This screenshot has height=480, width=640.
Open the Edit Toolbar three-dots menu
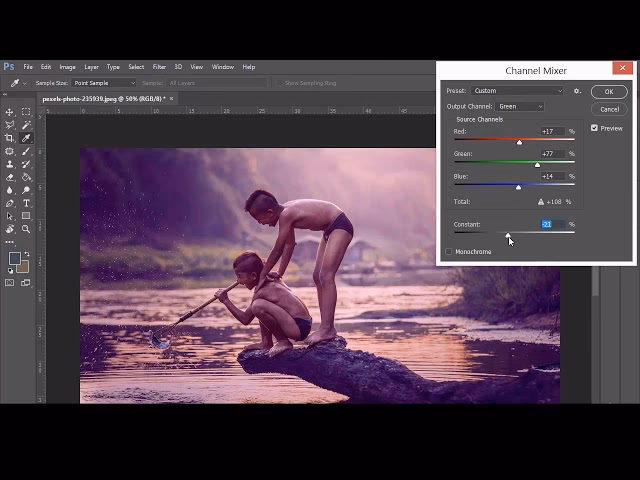point(9,242)
